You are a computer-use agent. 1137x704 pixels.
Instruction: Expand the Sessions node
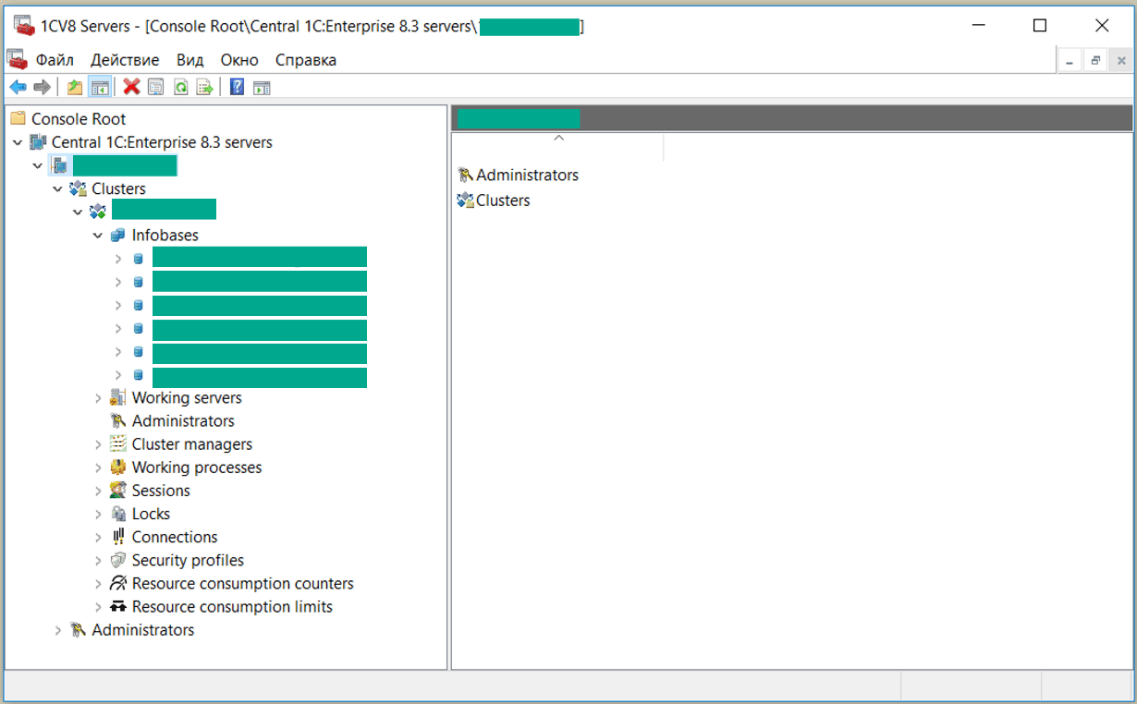coord(98,491)
